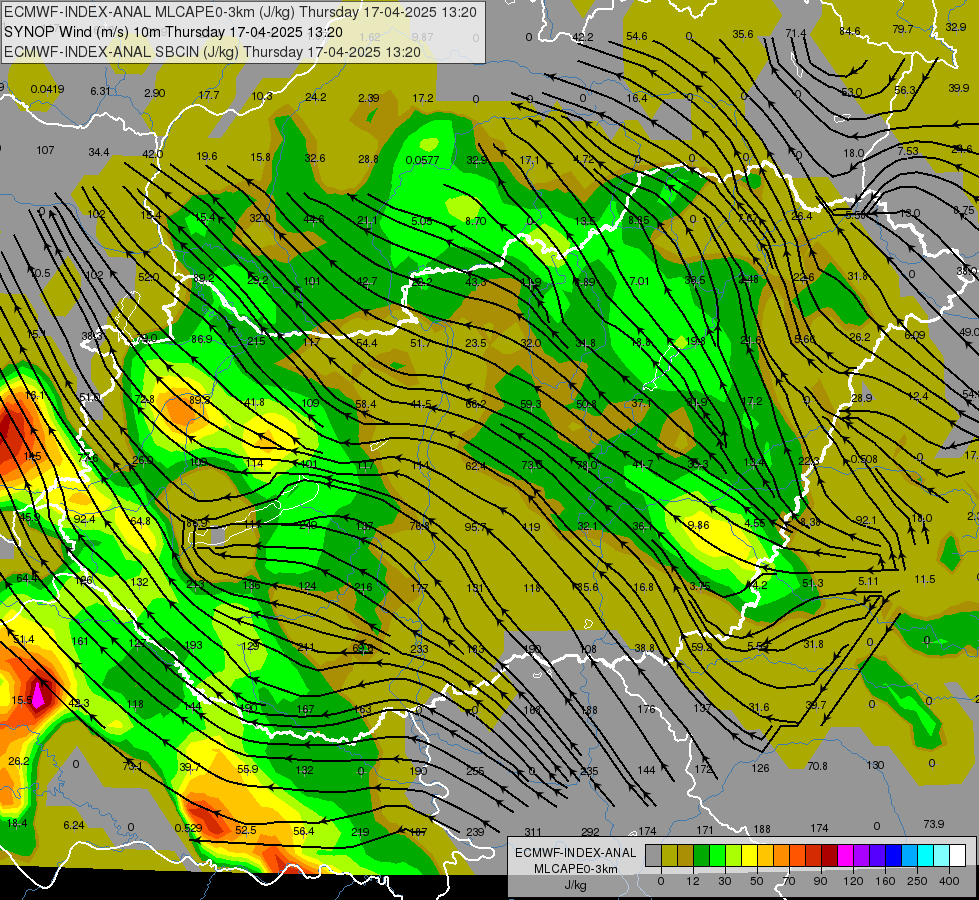
Task: Click the legend scale label 120
Action: pyautogui.click(x=854, y=881)
